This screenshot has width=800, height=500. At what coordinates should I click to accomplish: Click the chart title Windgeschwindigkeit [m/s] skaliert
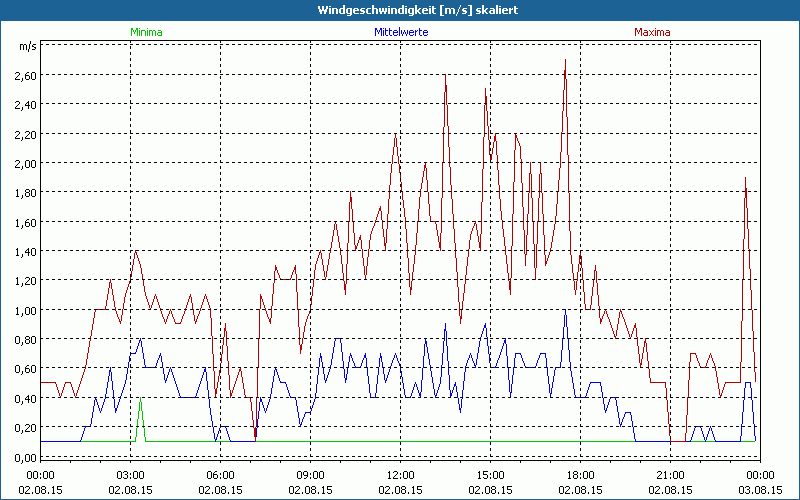click(400, 10)
